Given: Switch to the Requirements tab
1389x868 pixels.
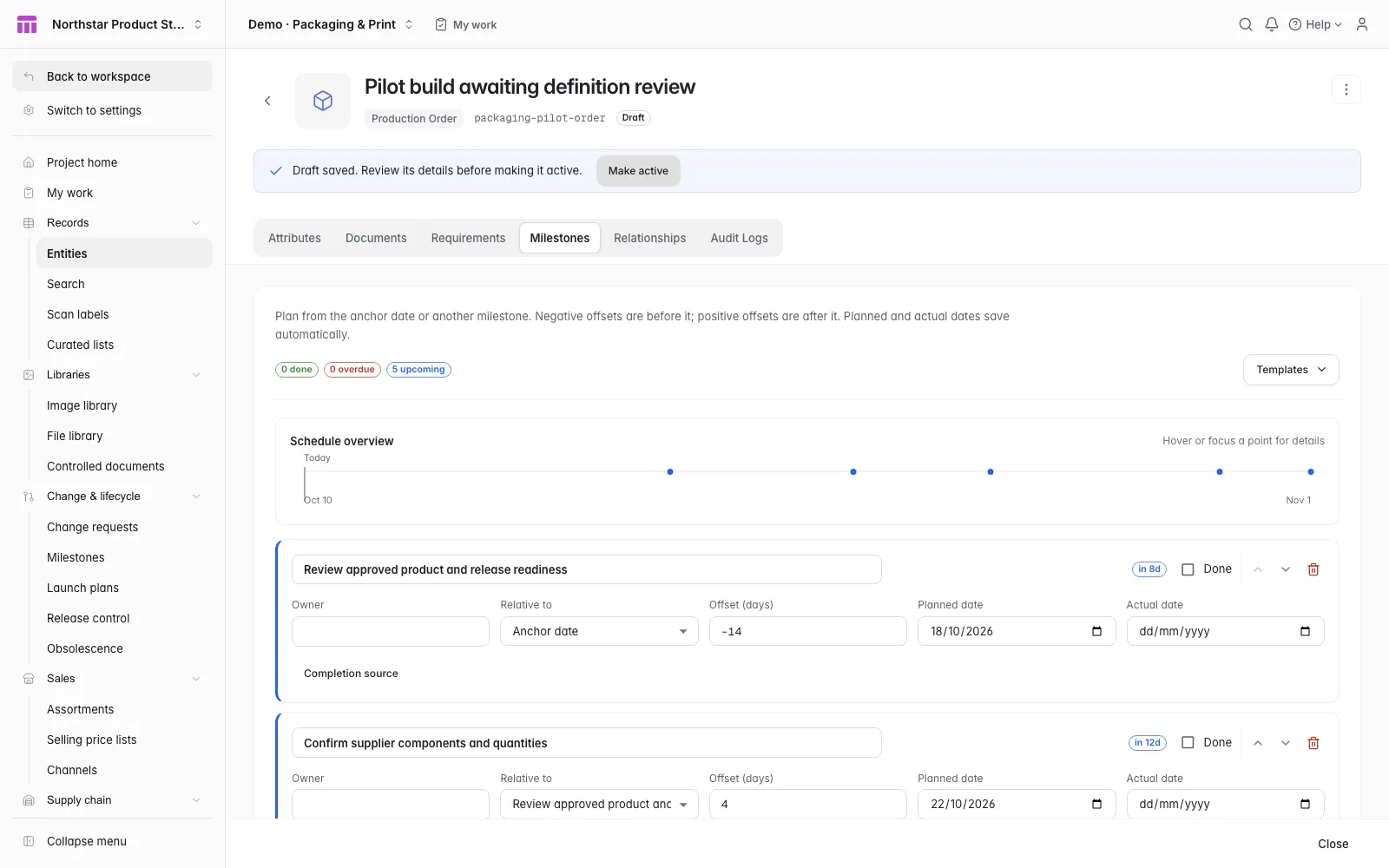Looking at the screenshot, I should point(468,238).
